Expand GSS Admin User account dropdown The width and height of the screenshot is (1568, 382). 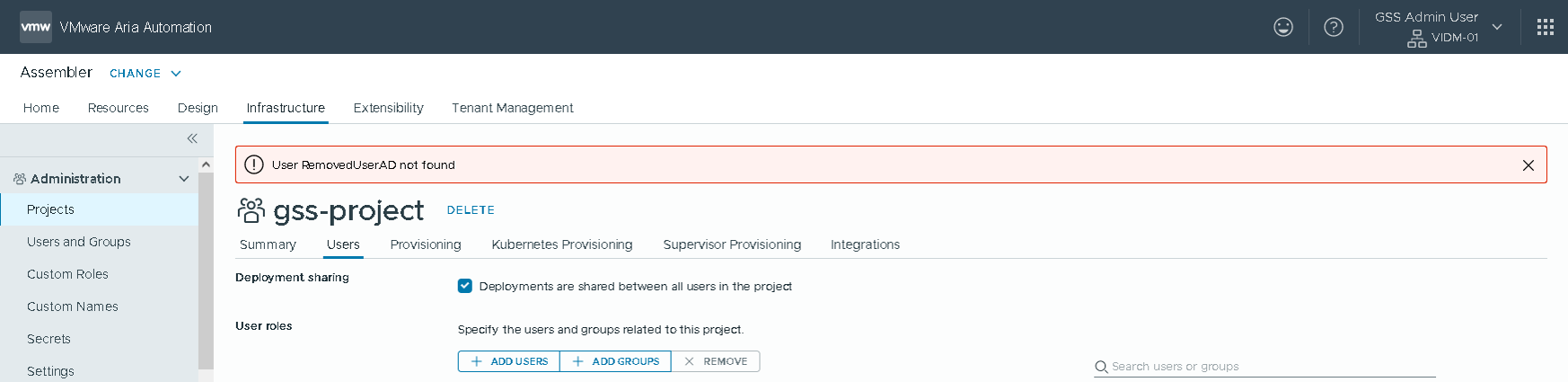[x=1497, y=27]
